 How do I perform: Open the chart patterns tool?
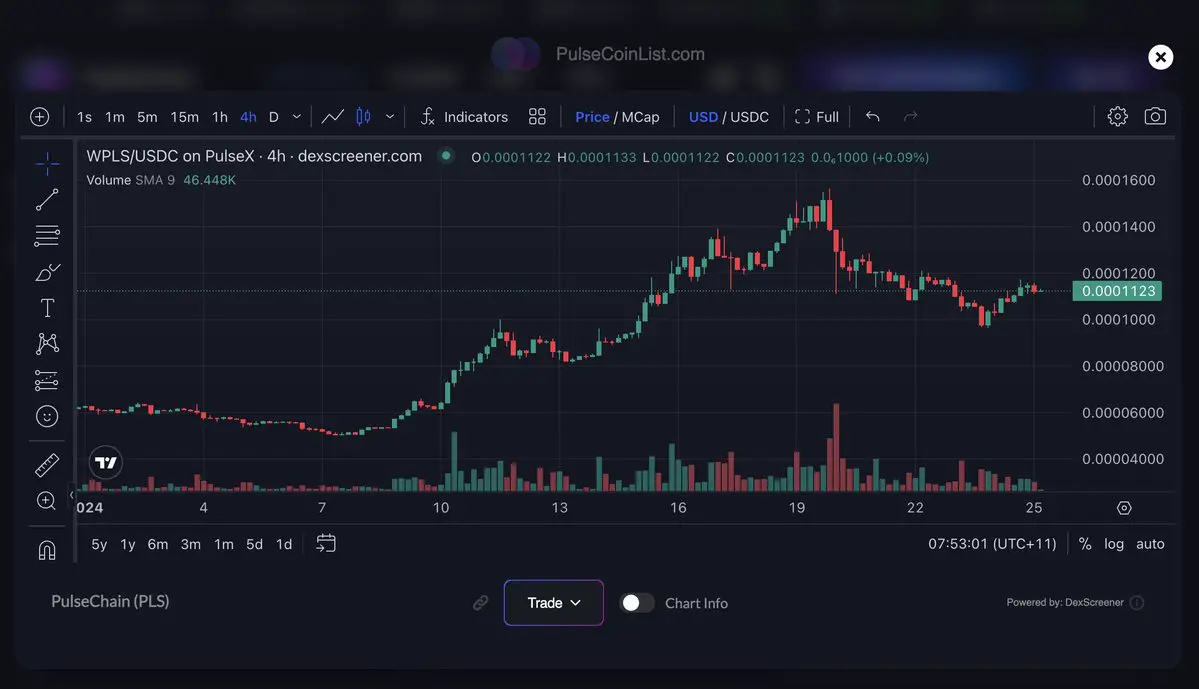pos(47,343)
